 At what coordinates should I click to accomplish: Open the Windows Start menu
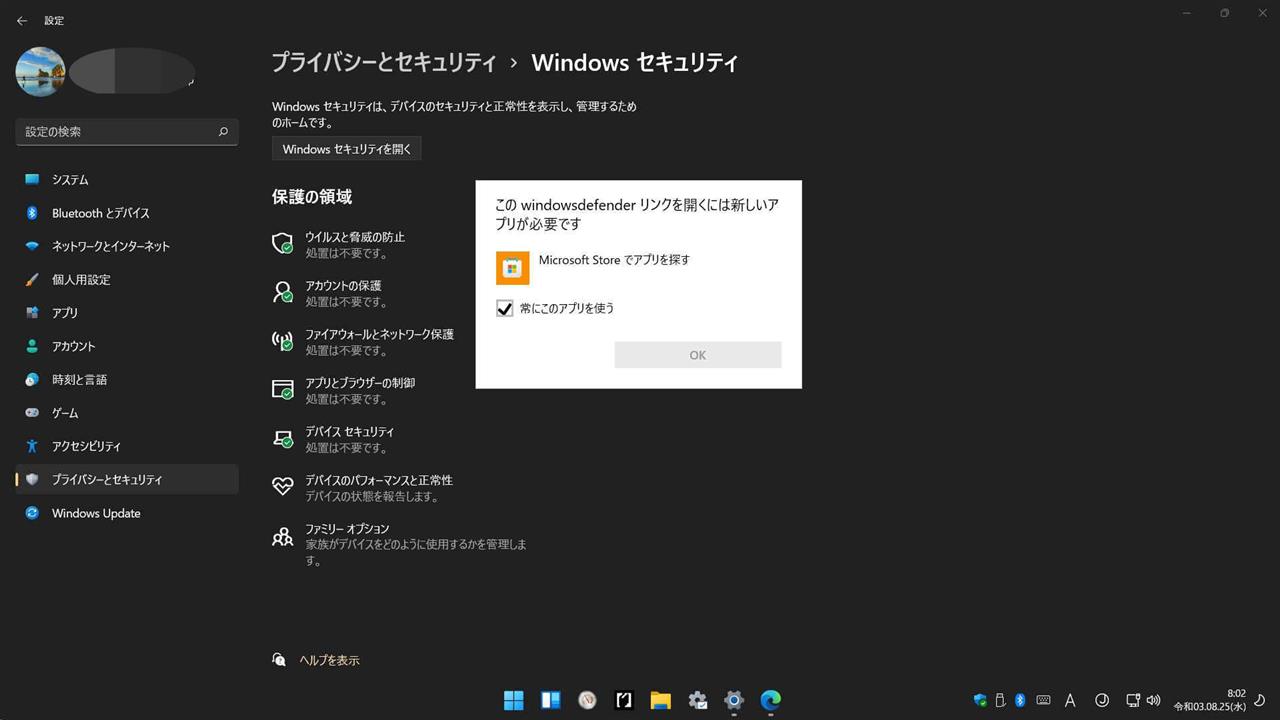tap(514, 700)
